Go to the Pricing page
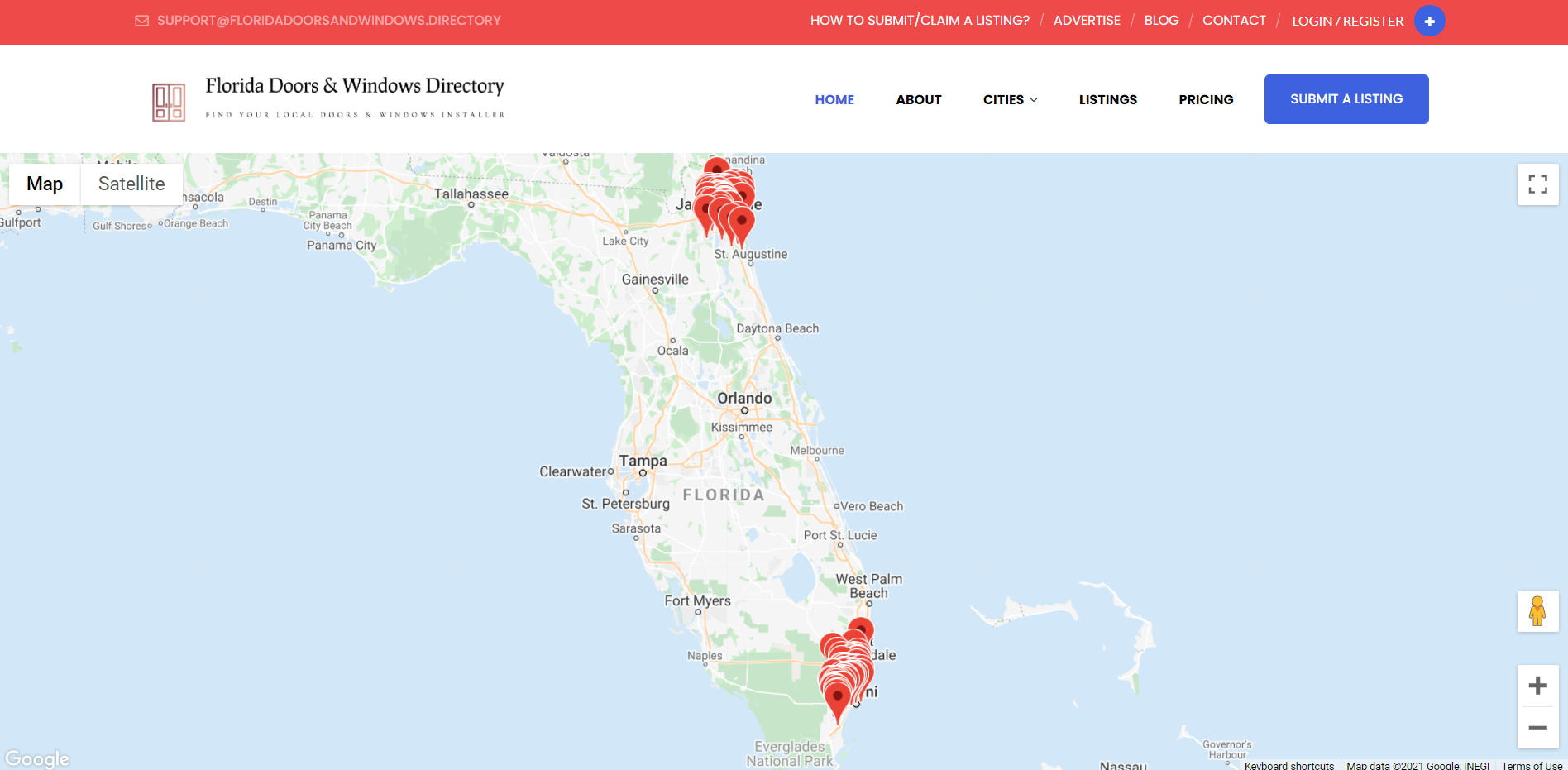This screenshot has width=1568, height=770. (x=1206, y=99)
